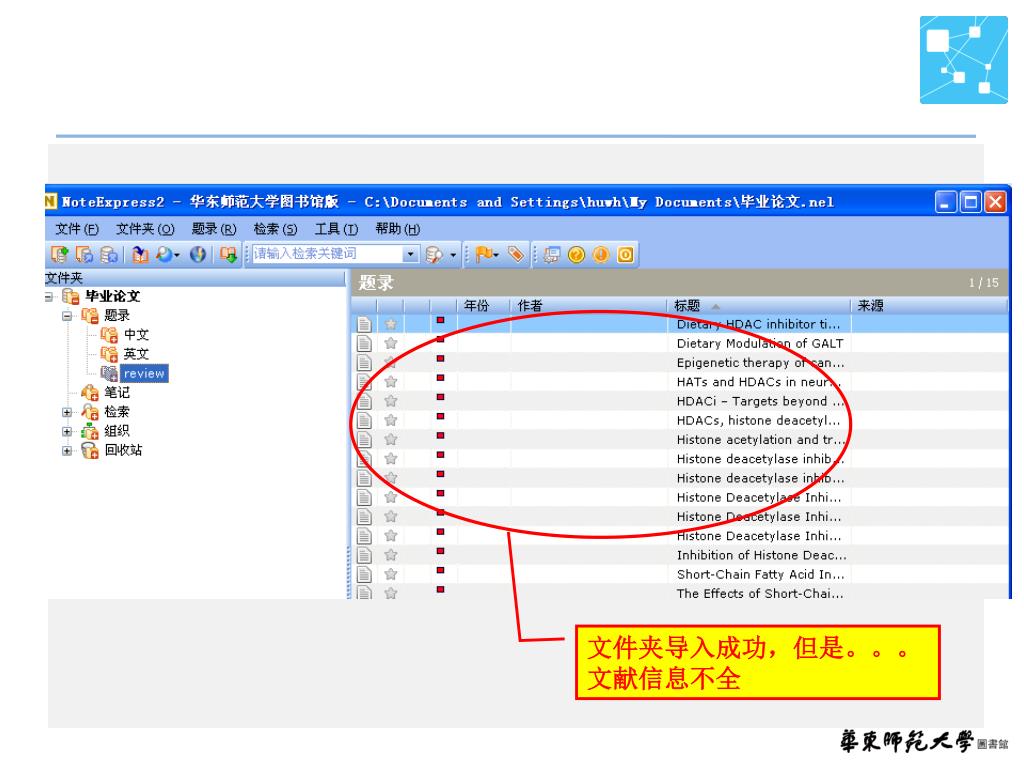
Task: Collapse the 毕业论文 root node
Action: [x=49, y=296]
